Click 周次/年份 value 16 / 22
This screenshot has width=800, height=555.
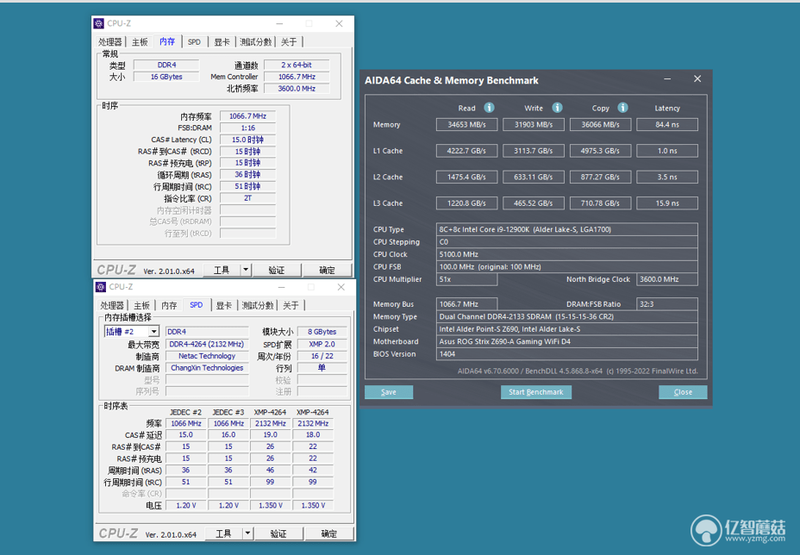pos(322,356)
